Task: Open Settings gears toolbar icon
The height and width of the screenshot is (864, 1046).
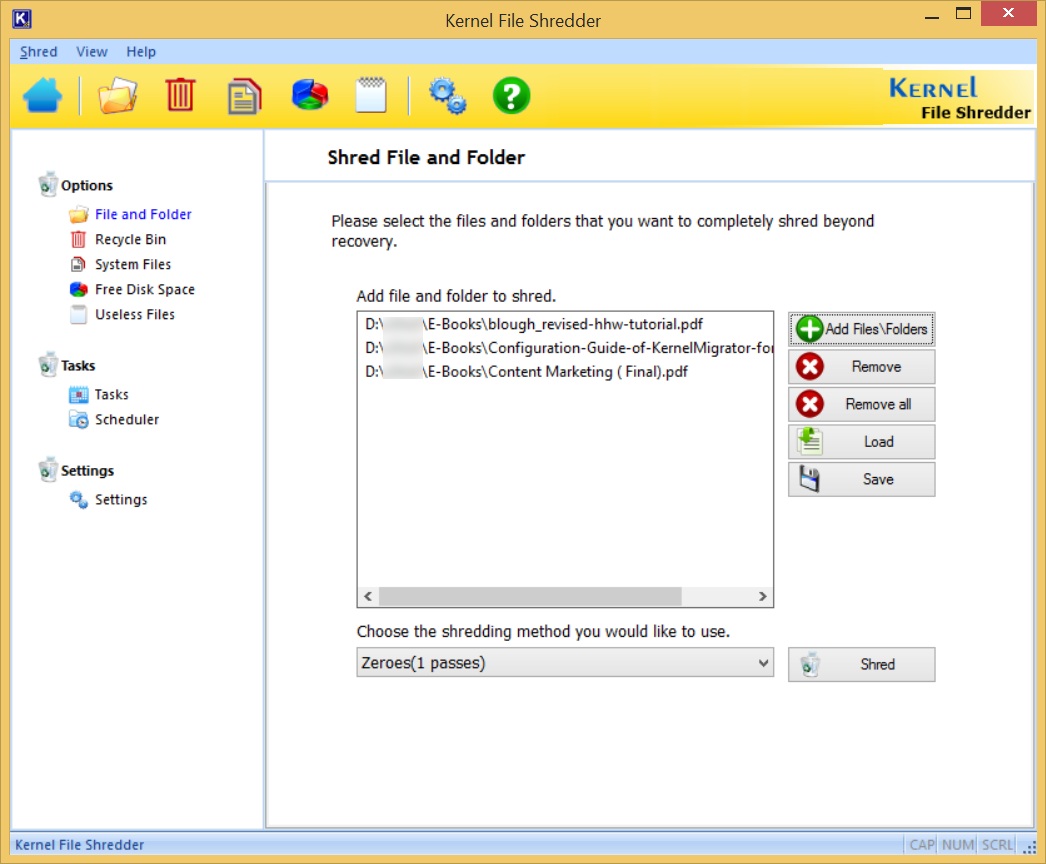Action: [x=447, y=95]
